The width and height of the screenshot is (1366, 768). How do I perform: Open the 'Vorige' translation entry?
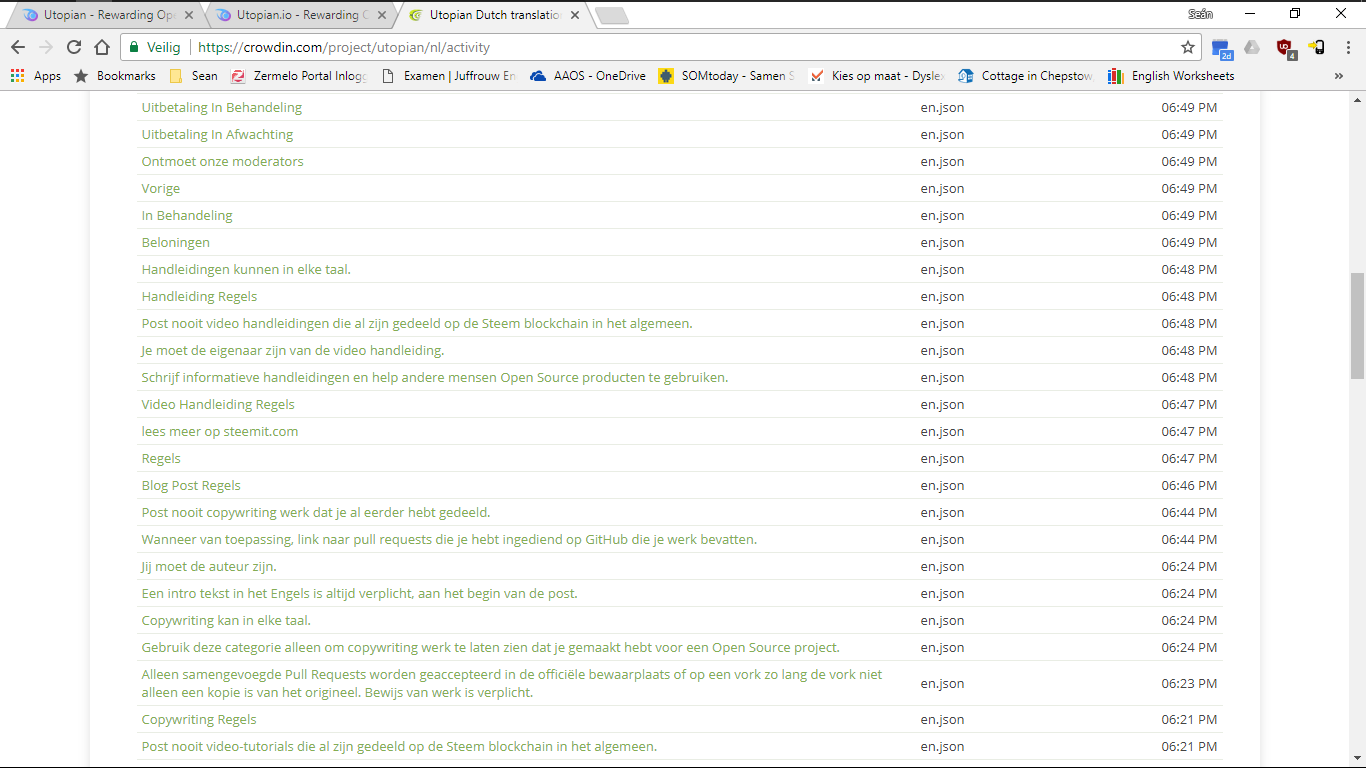click(x=161, y=188)
